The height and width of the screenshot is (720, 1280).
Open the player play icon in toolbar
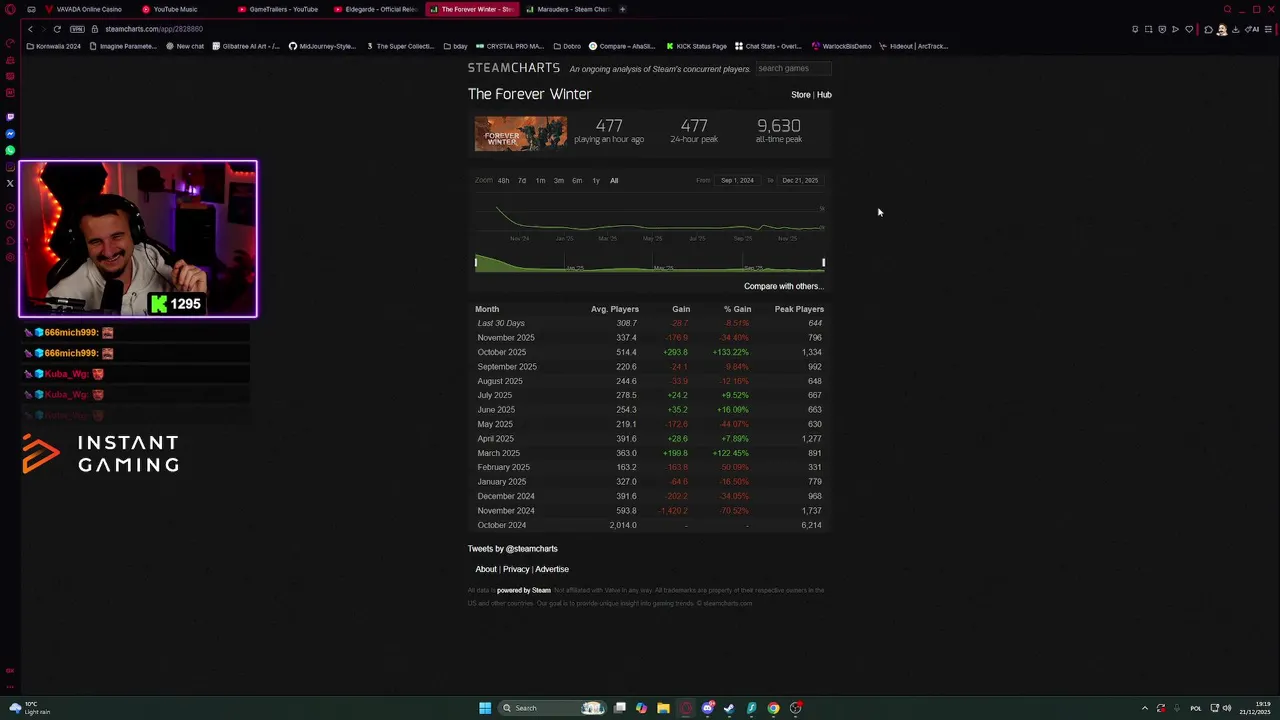click(1175, 29)
